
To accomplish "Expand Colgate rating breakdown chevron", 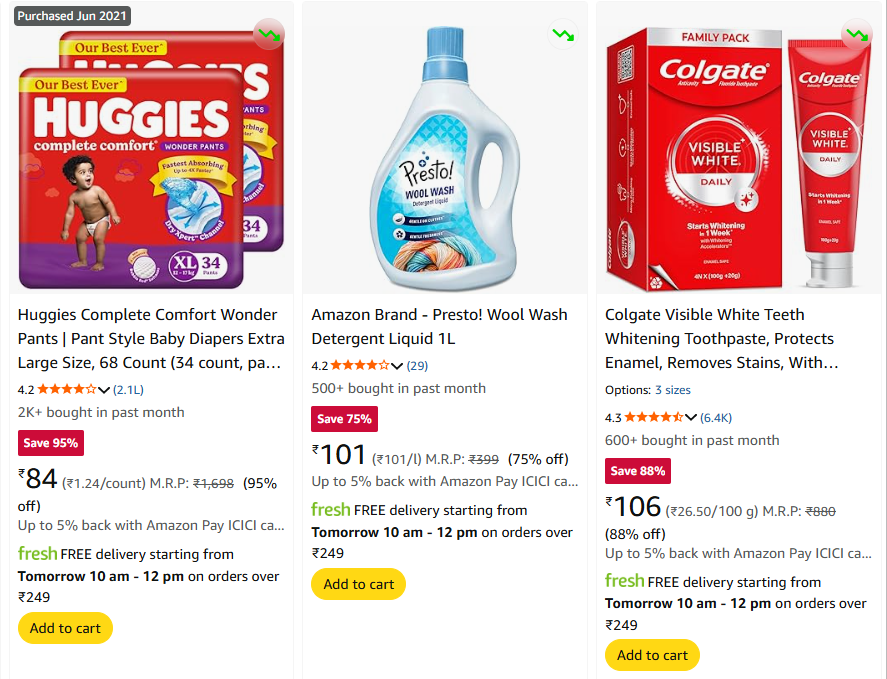I will pyautogui.click(x=691, y=418).
